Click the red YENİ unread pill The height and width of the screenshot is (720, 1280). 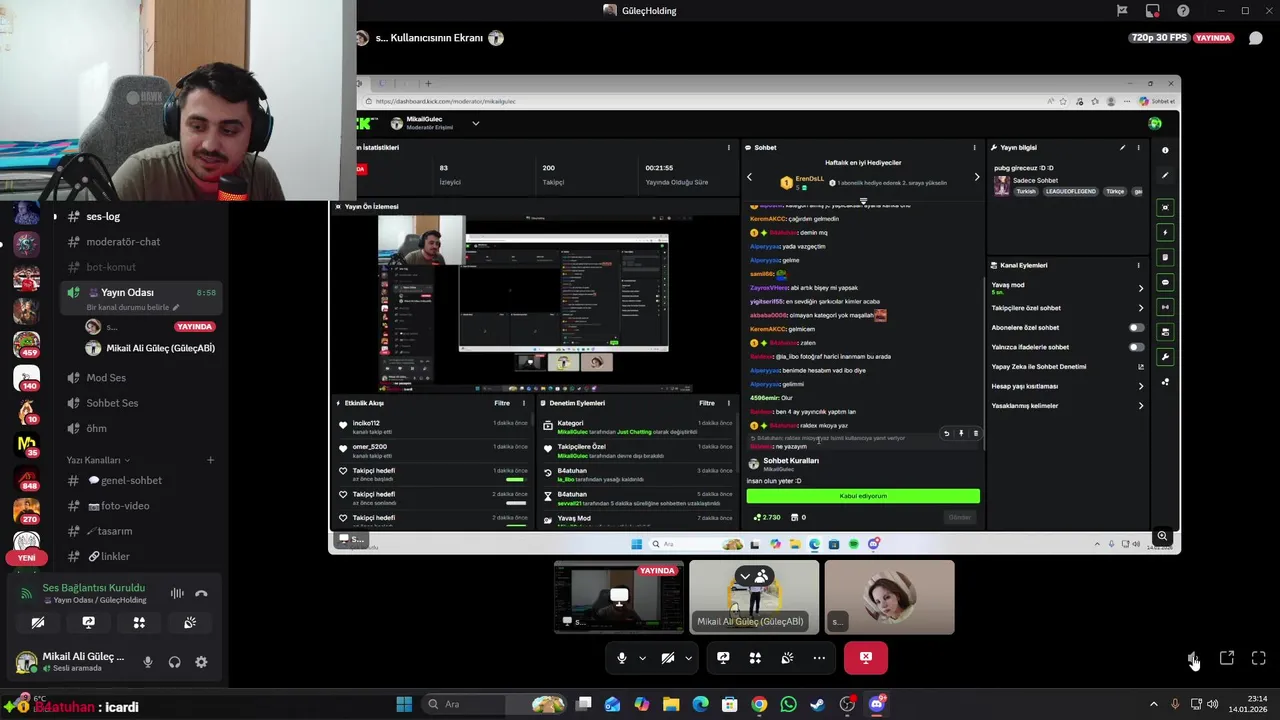[27, 558]
